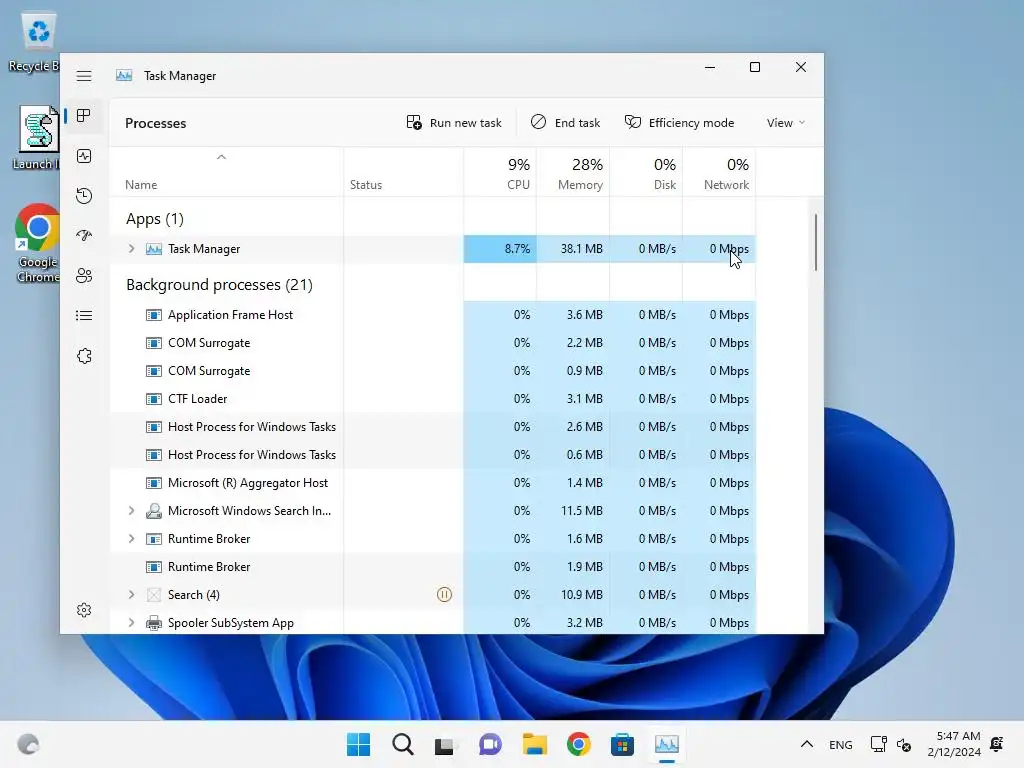Viewport: 1024px width, 768px height.
Task: Open Google Chrome from the taskbar
Action: point(579,744)
